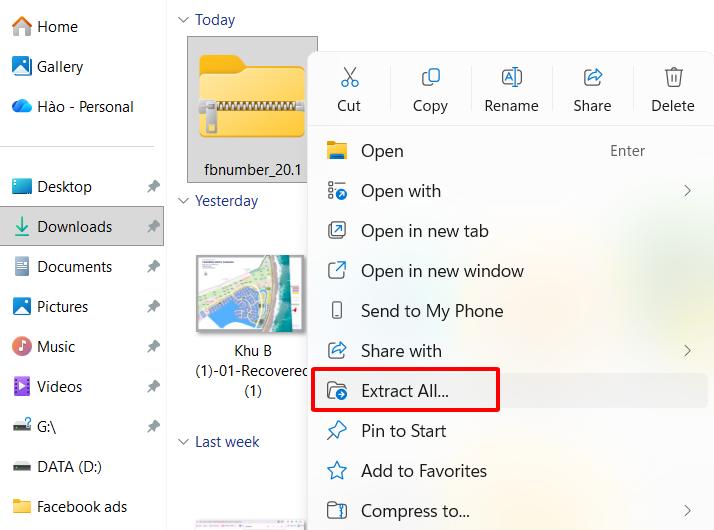Click the Rename icon
Viewport: 714px width, 530px height.
point(511,77)
